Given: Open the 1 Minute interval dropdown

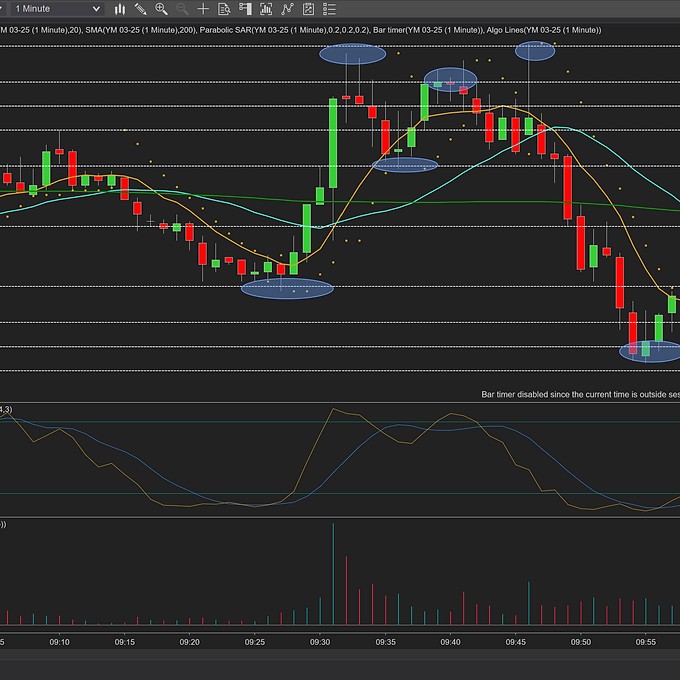Looking at the screenshot, I should (57, 9).
